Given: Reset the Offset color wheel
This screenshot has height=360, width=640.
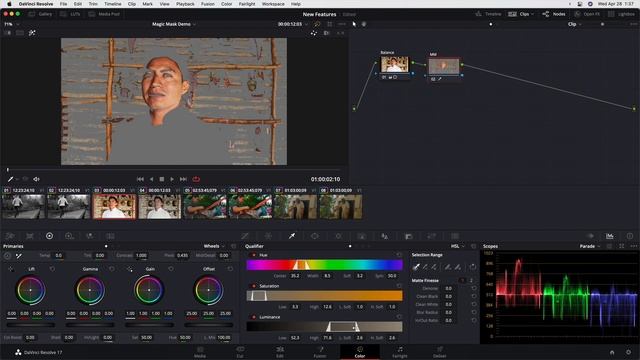Looking at the screenshot, I should click(230, 269).
